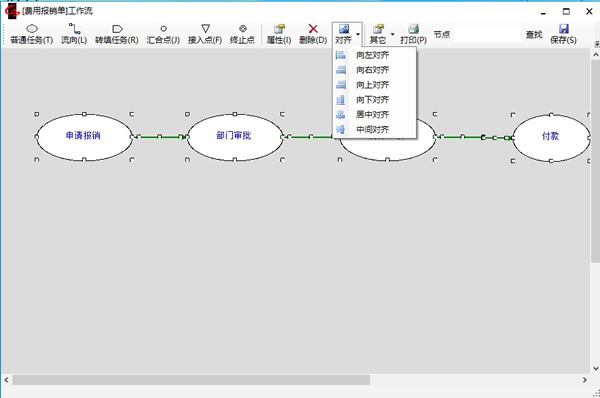The image size is (600, 398).
Task: Activate the 接入点(F) triangle tool
Action: tap(205, 34)
